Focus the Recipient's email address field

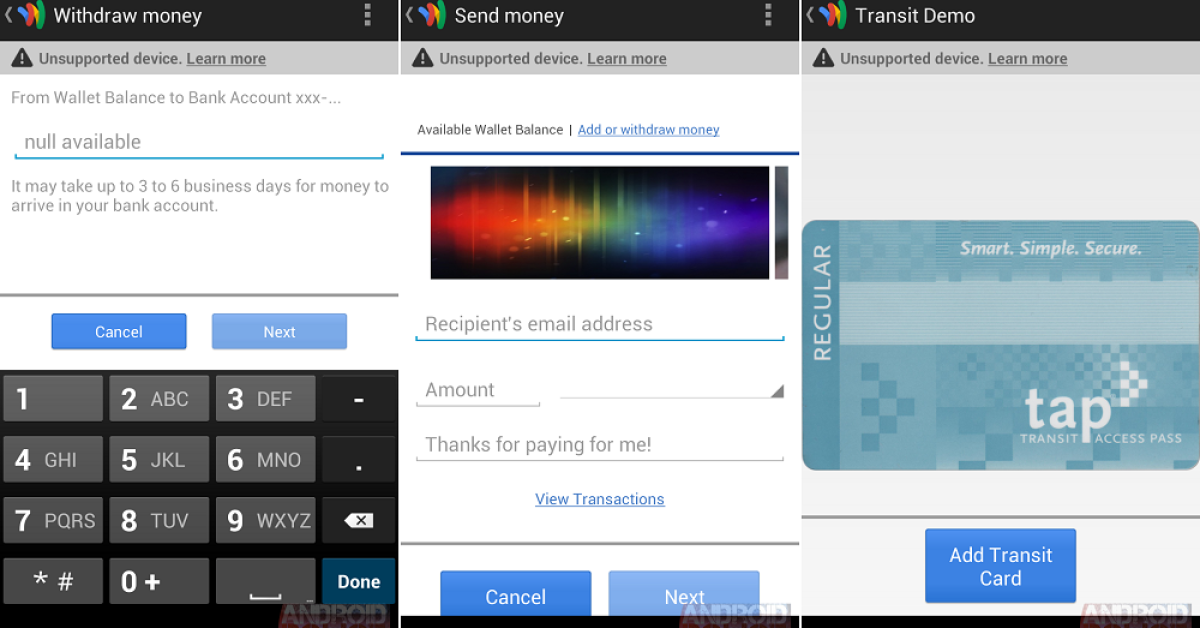[x=599, y=324]
